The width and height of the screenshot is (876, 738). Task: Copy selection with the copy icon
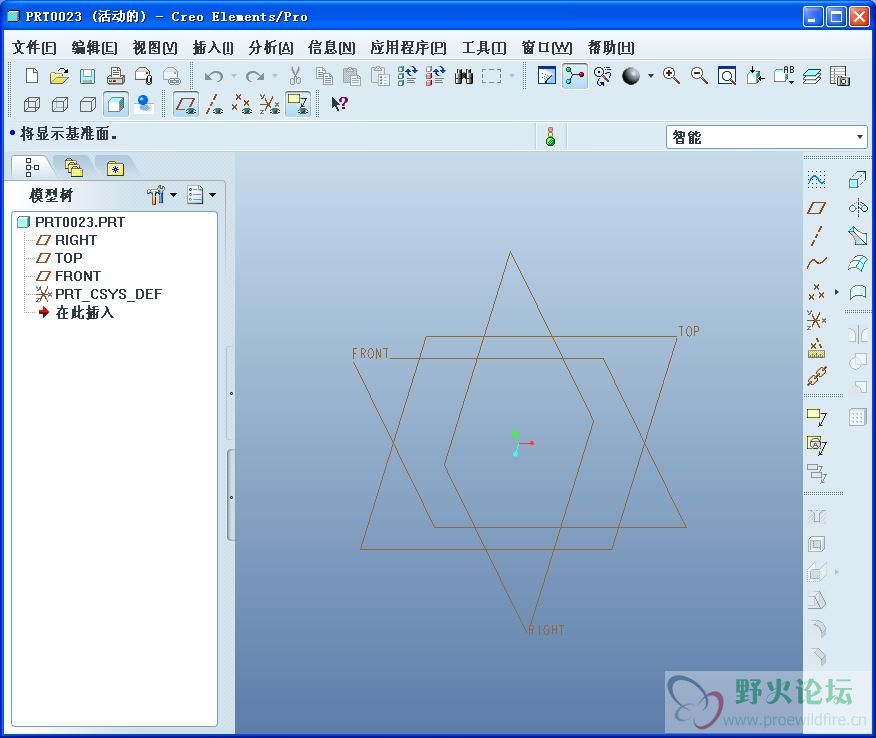[324, 76]
